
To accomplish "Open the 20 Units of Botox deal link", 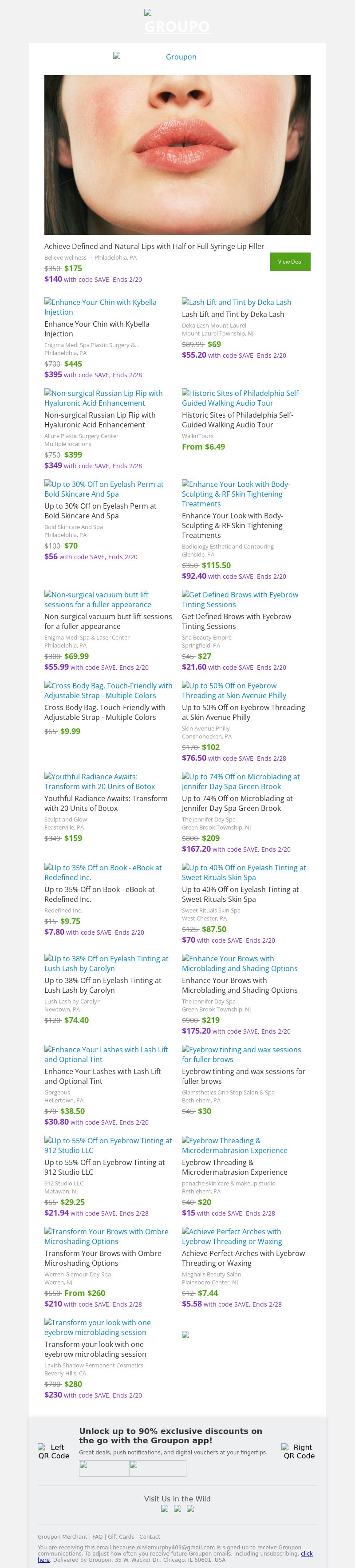I will (99, 781).
